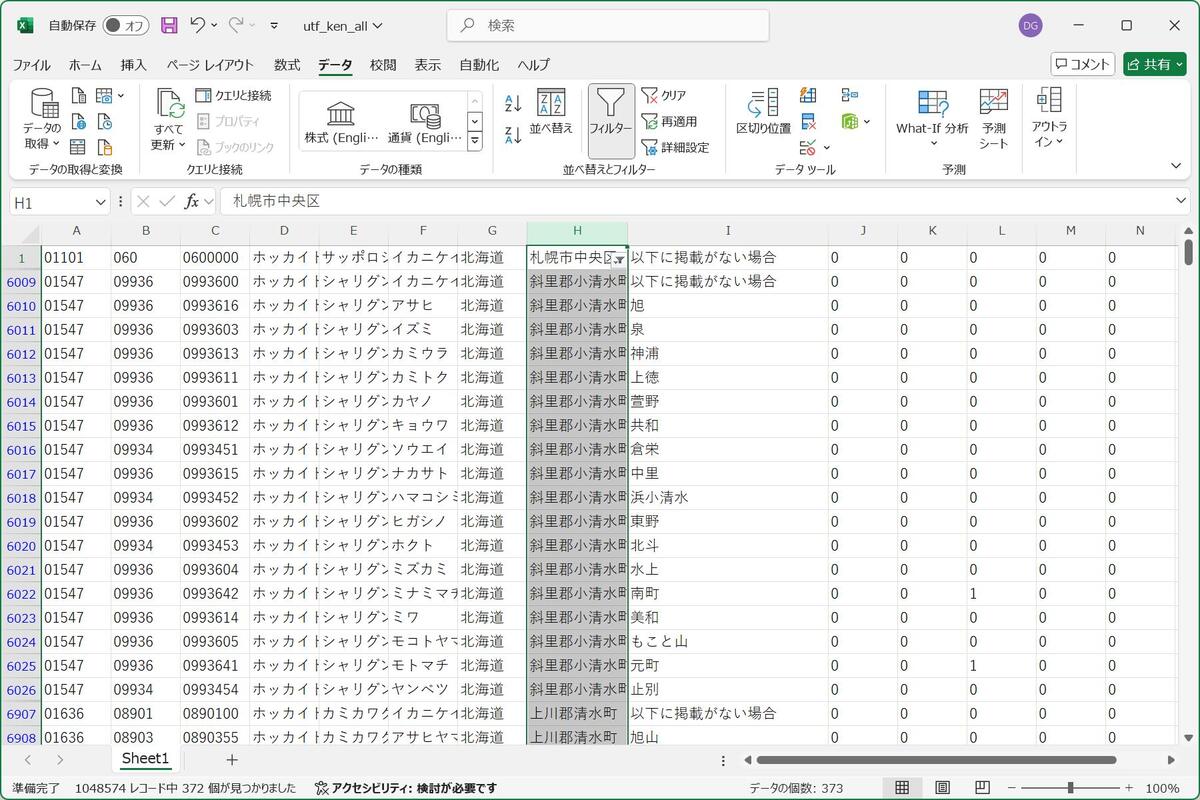Click cell containing 浜小清水
The height and width of the screenshot is (800, 1200).
click(727, 498)
